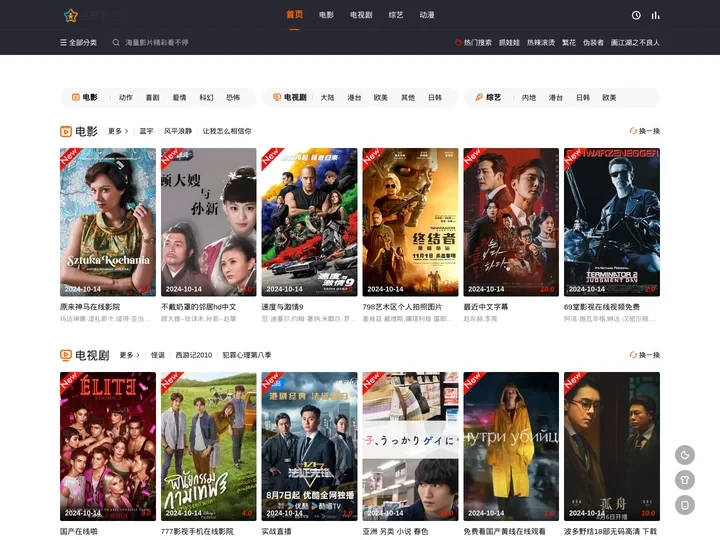
Task: Open 蓝宇 tag link
Action: [146, 131]
